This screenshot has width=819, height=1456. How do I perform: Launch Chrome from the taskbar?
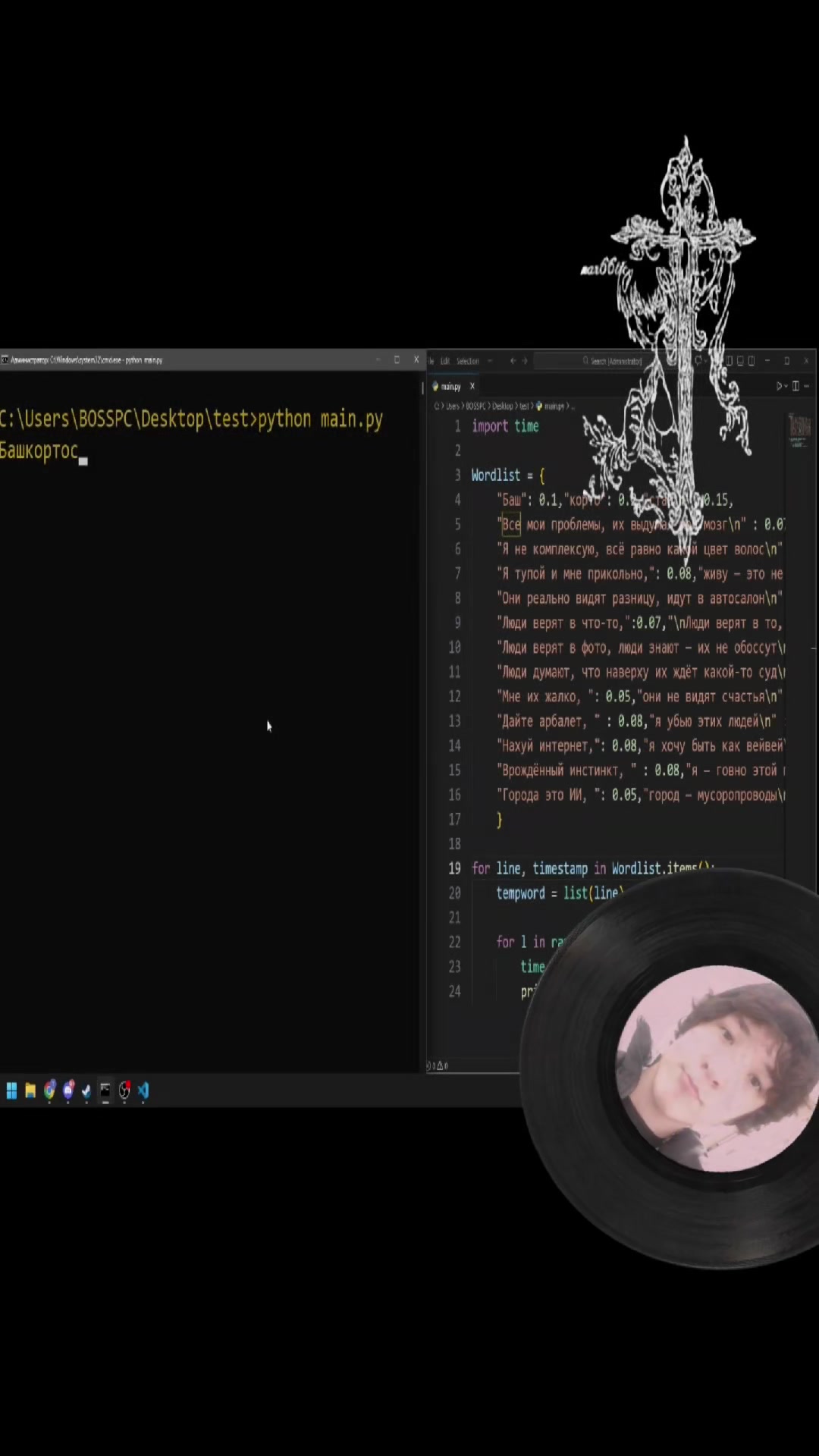coord(49,1090)
